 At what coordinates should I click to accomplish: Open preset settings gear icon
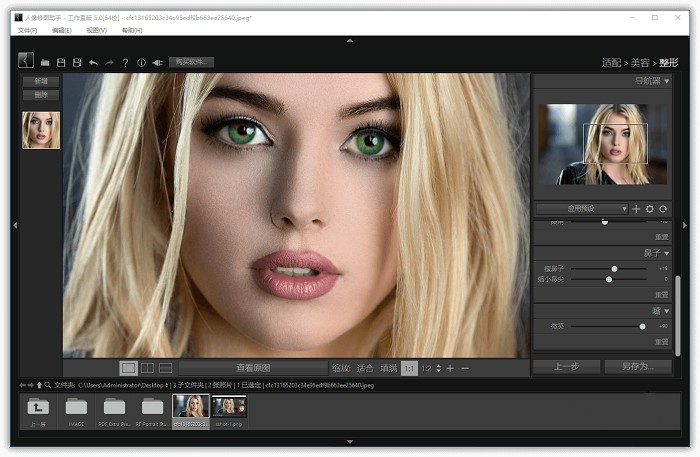[x=649, y=209]
